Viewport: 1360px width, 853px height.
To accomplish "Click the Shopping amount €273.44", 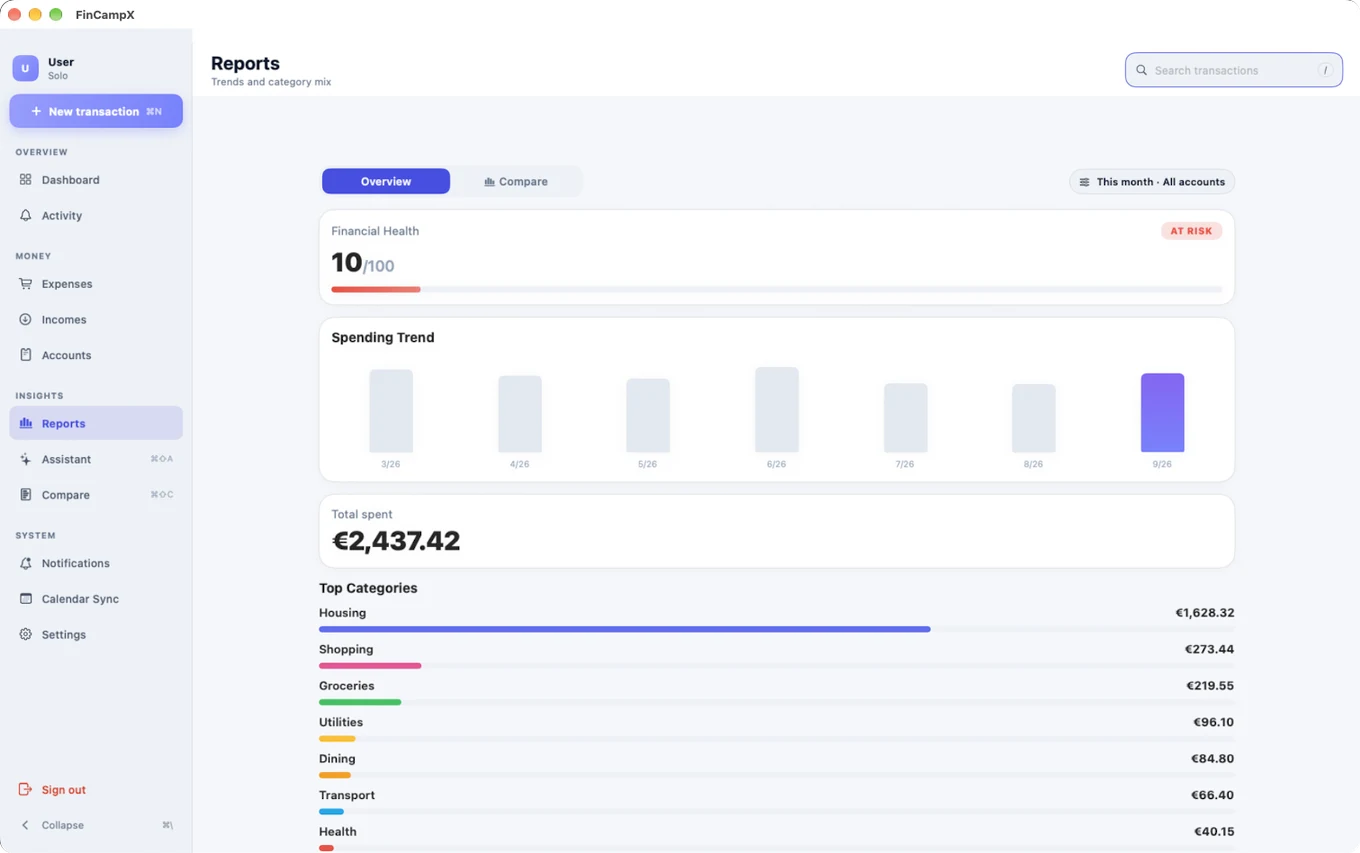I will point(1209,649).
